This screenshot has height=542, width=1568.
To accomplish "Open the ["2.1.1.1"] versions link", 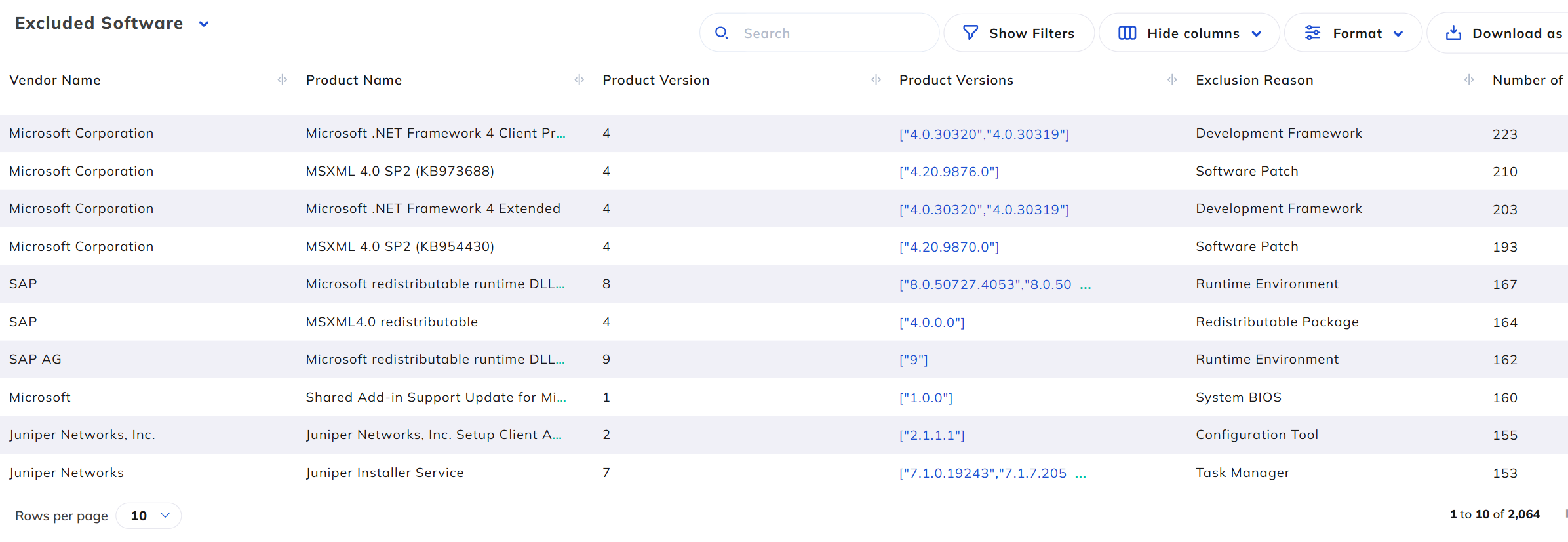I will (x=931, y=435).
